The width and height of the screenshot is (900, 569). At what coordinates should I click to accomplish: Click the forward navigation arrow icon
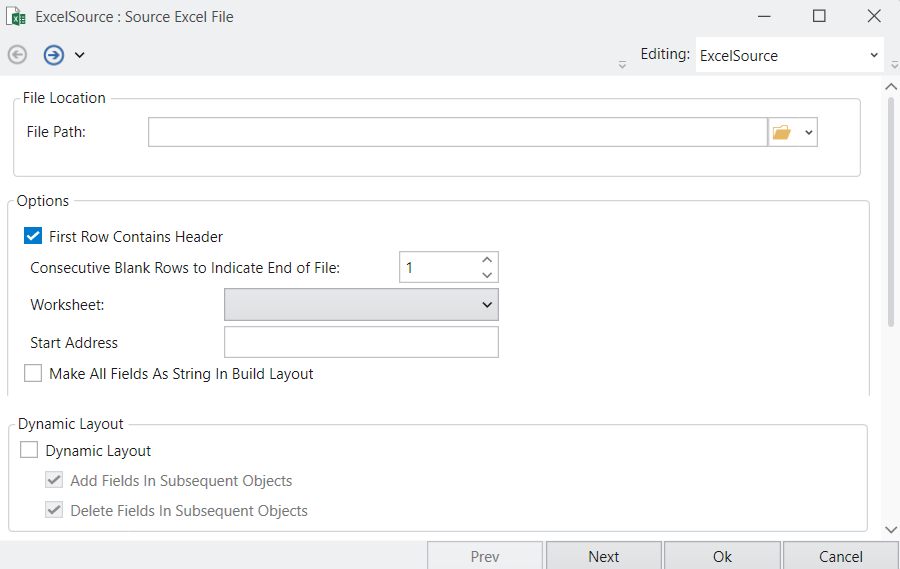tap(53, 55)
